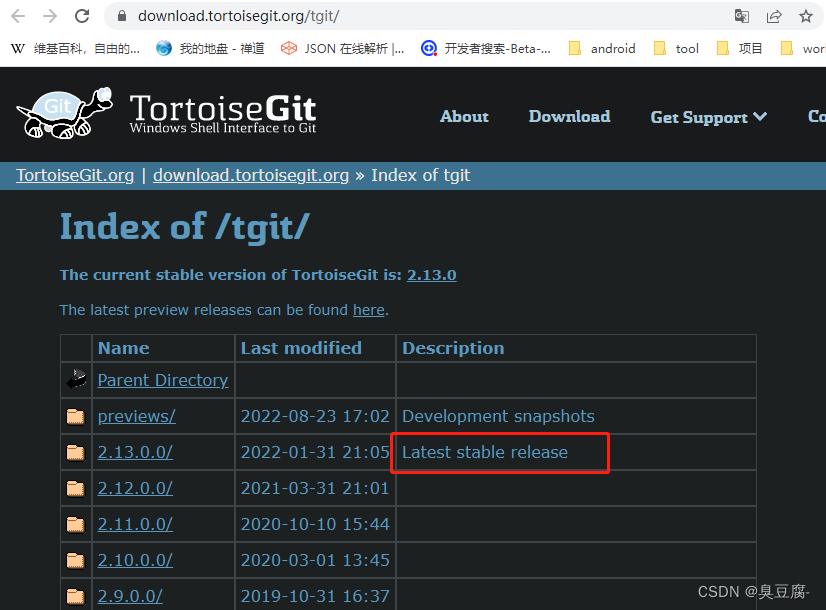Viewport: 826px width, 610px height.
Task: Click the TortoiseGit.org breadcrumb link
Action: point(75,175)
